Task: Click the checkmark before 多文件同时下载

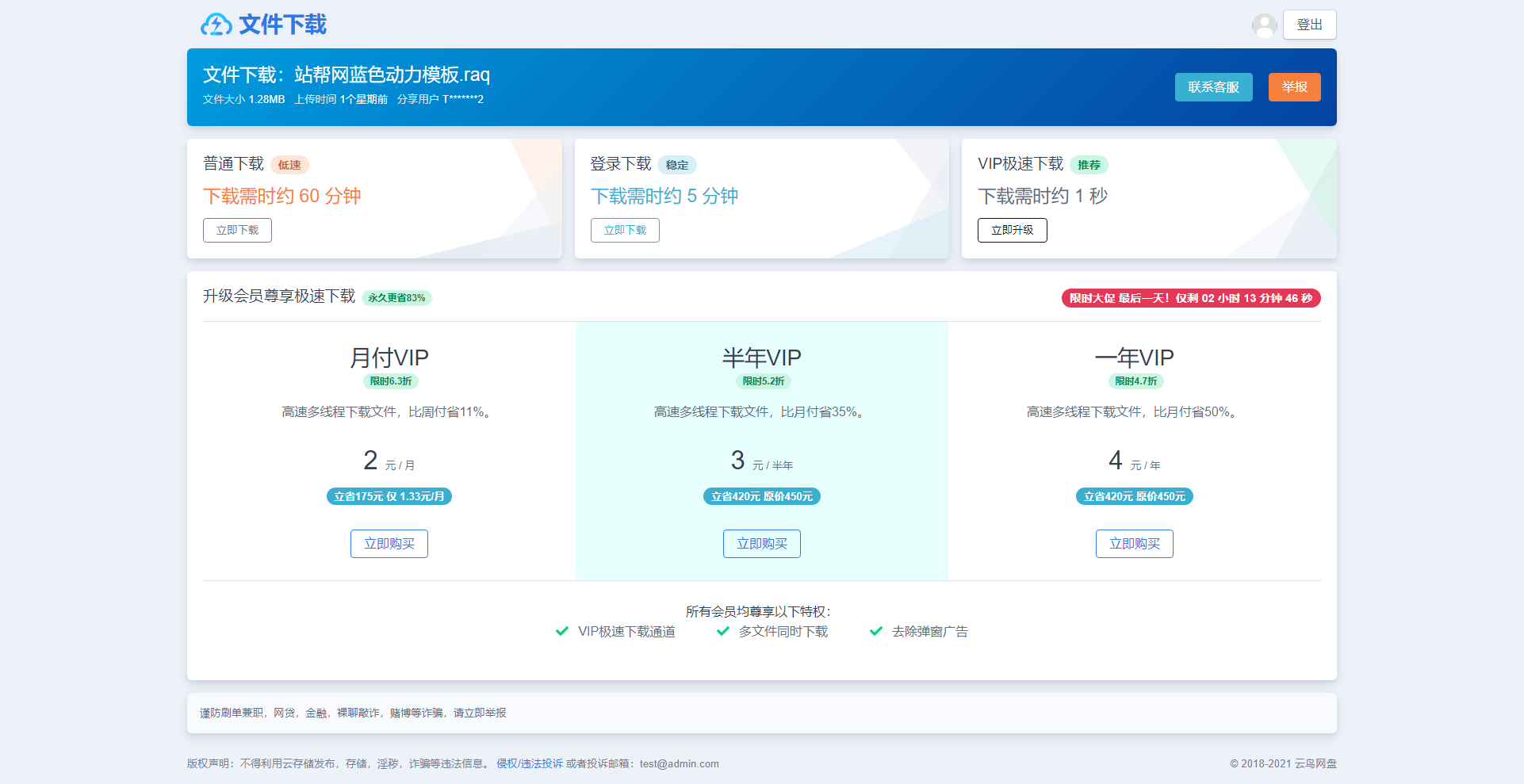Action: tap(722, 631)
